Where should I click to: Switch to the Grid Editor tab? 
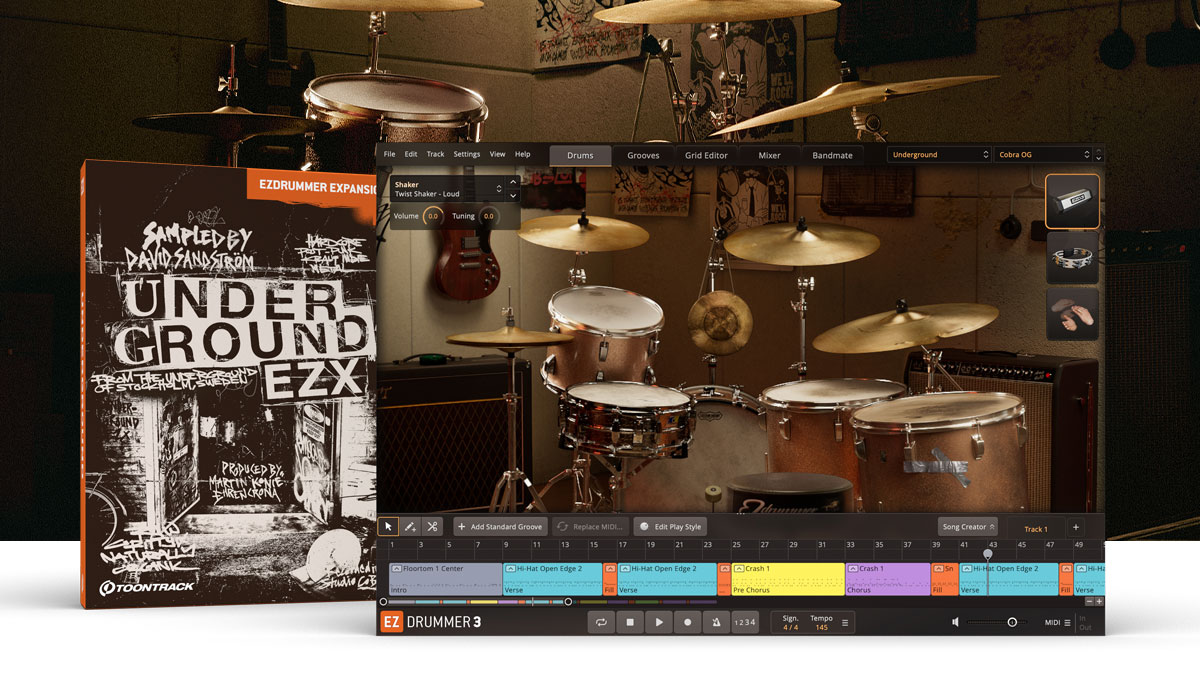coord(706,155)
